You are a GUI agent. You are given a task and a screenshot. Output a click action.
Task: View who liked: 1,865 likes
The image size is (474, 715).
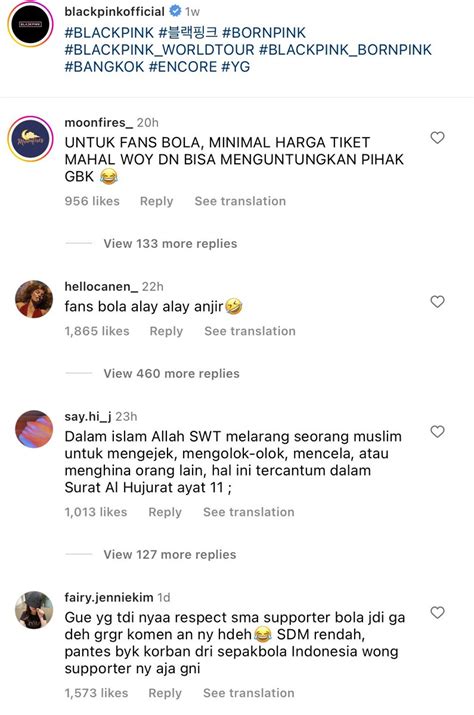pyautogui.click(x=97, y=331)
